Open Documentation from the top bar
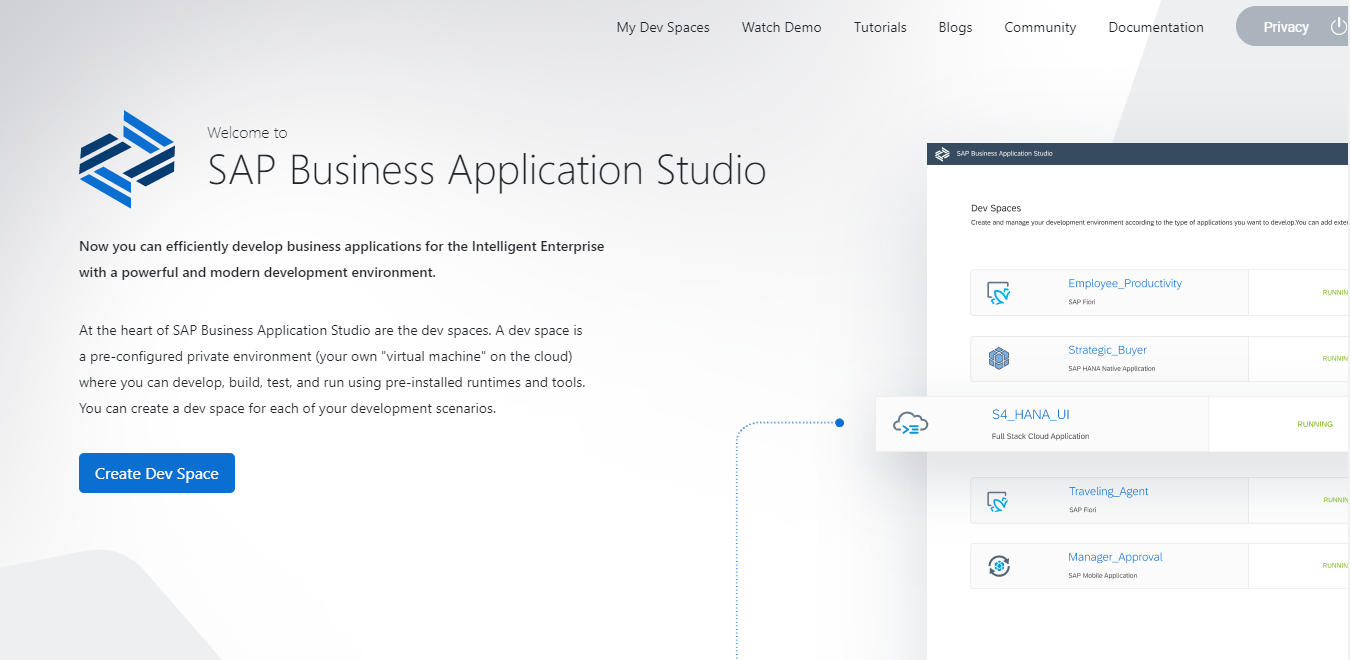This screenshot has width=1350, height=660. click(1156, 27)
